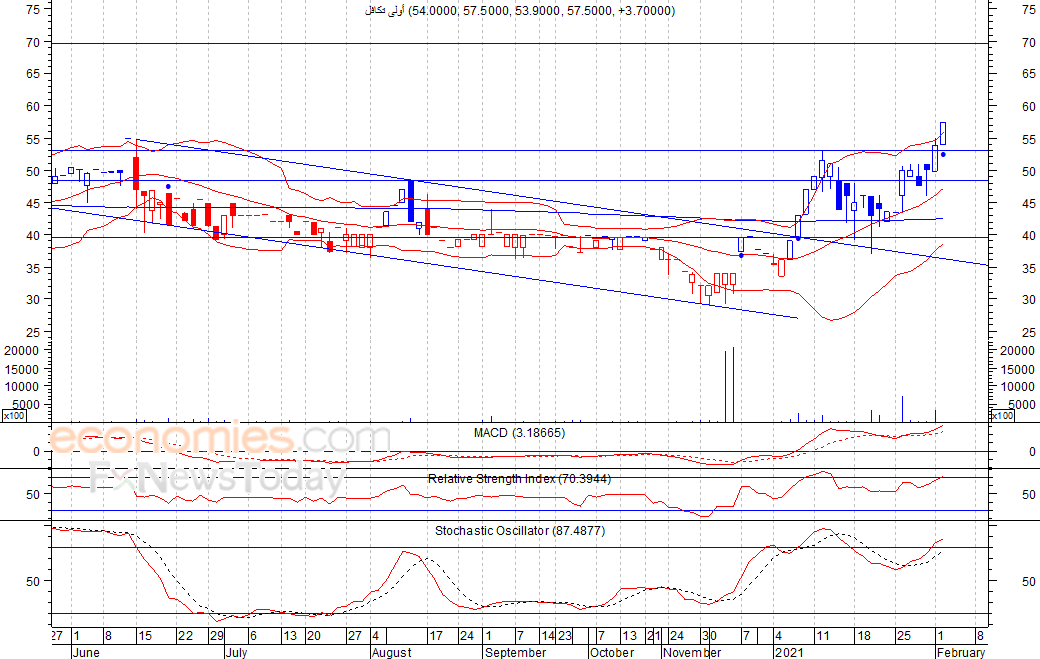Click the 10000 volume label on left axis
The image size is (1040, 659).
click(22, 387)
